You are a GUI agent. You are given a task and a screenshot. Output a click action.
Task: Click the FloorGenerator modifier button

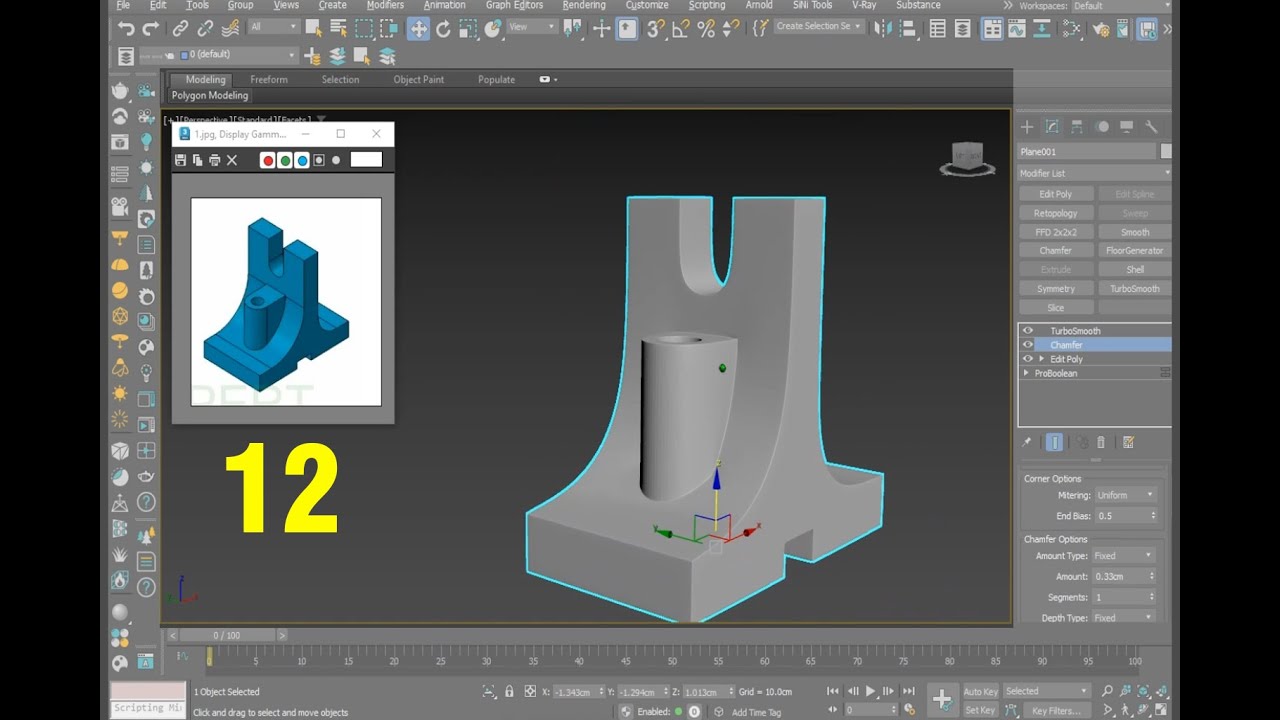(1135, 251)
